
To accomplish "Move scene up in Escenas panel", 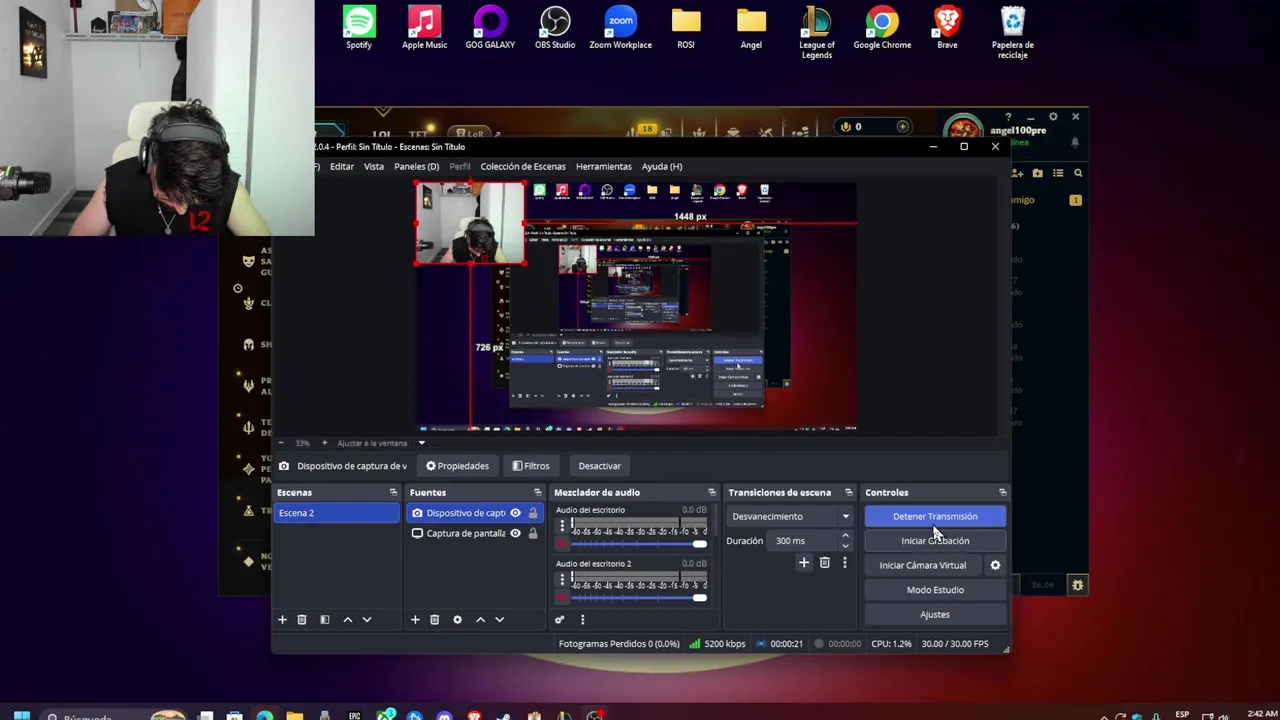I will pyautogui.click(x=347, y=620).
